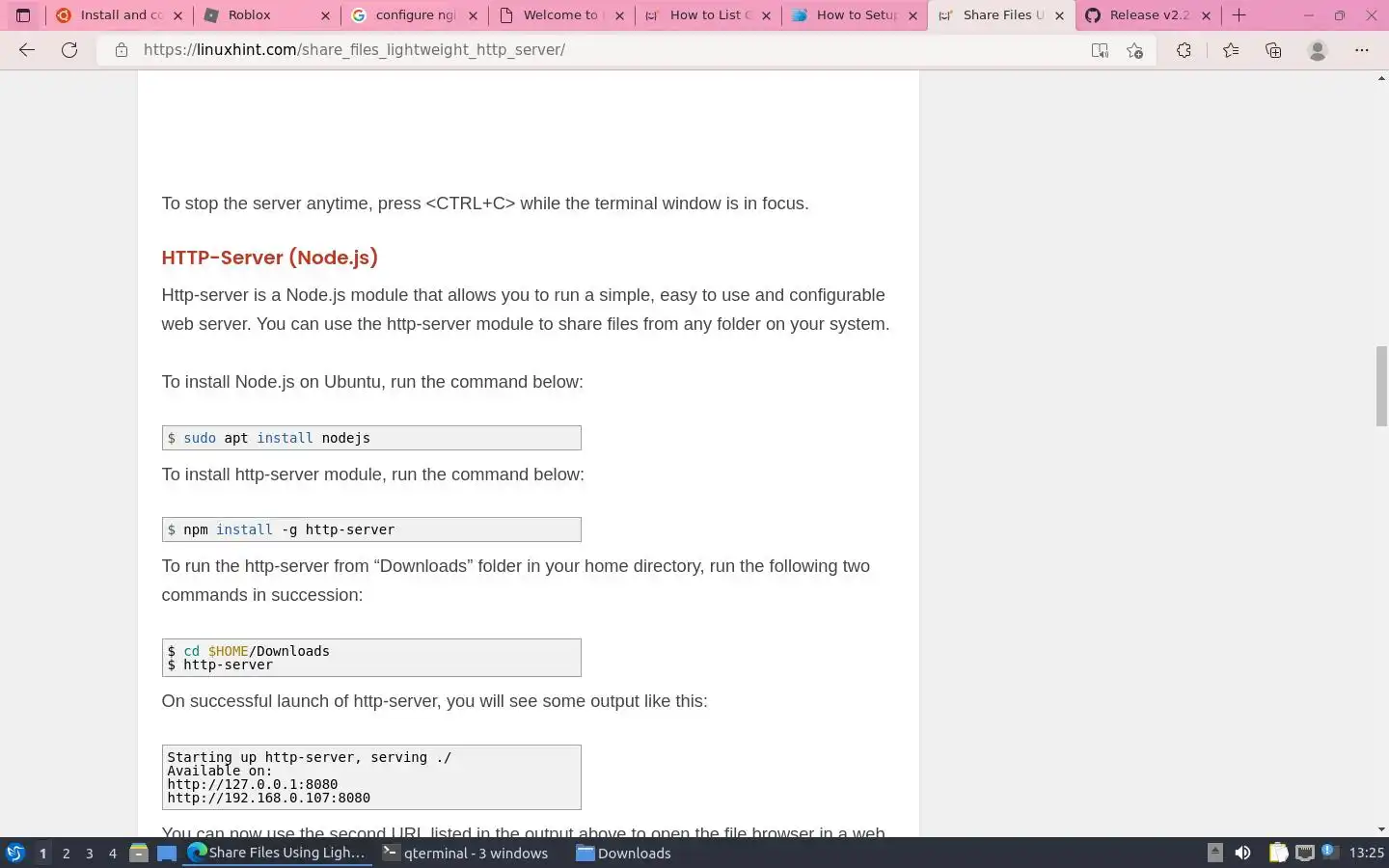Focus the Edge 'Share Files Using Ligh...' taskbar button
Viewport: 1389px width, 868px height.
278,853
